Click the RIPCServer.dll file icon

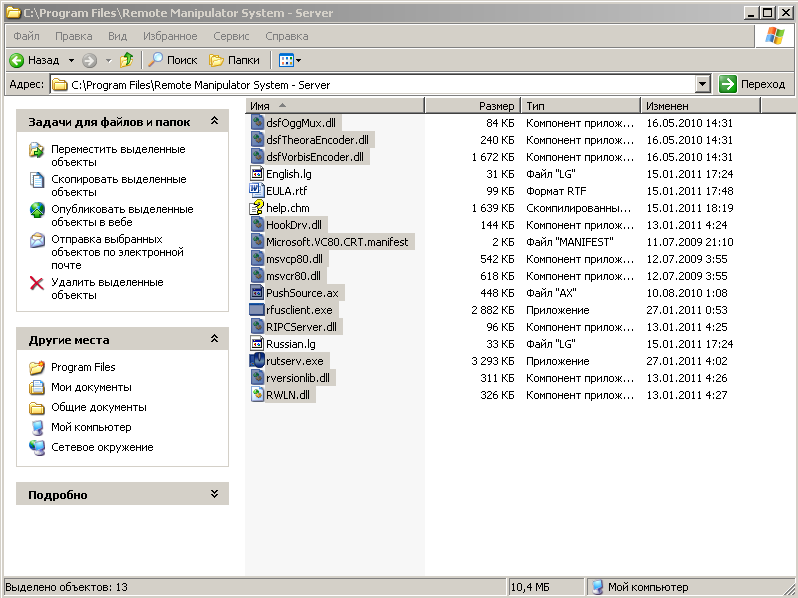(257, 327)
